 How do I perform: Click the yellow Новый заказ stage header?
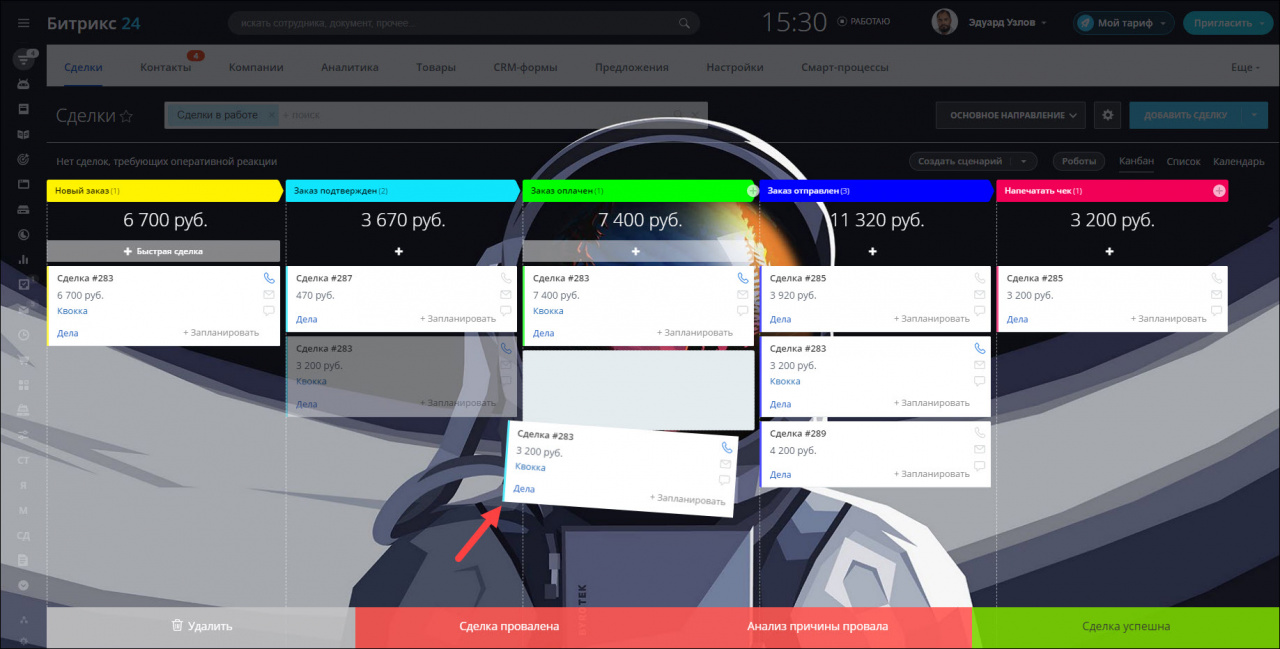pos(165,191)
